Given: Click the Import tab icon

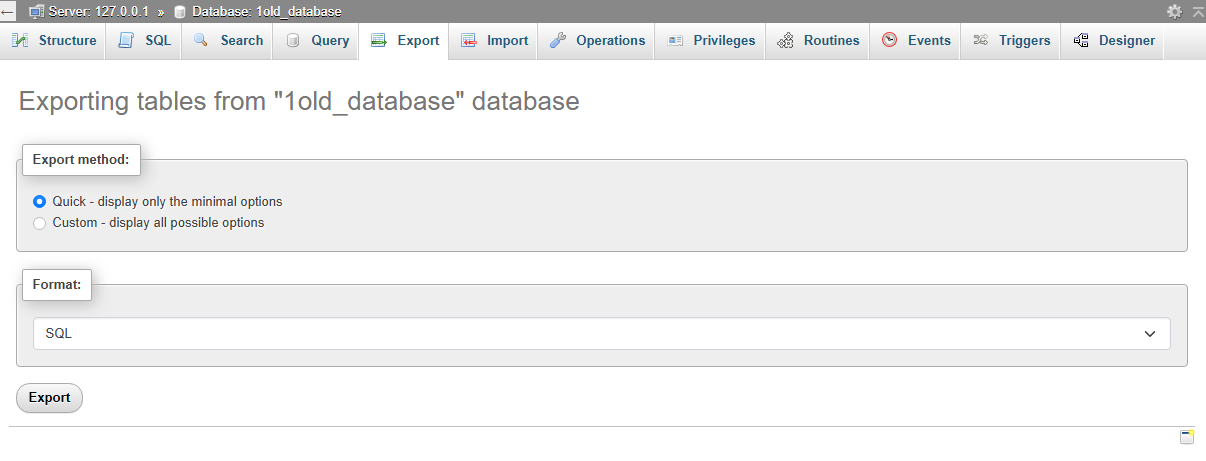Looking at the screenshot, I should (x=468, y=41).
